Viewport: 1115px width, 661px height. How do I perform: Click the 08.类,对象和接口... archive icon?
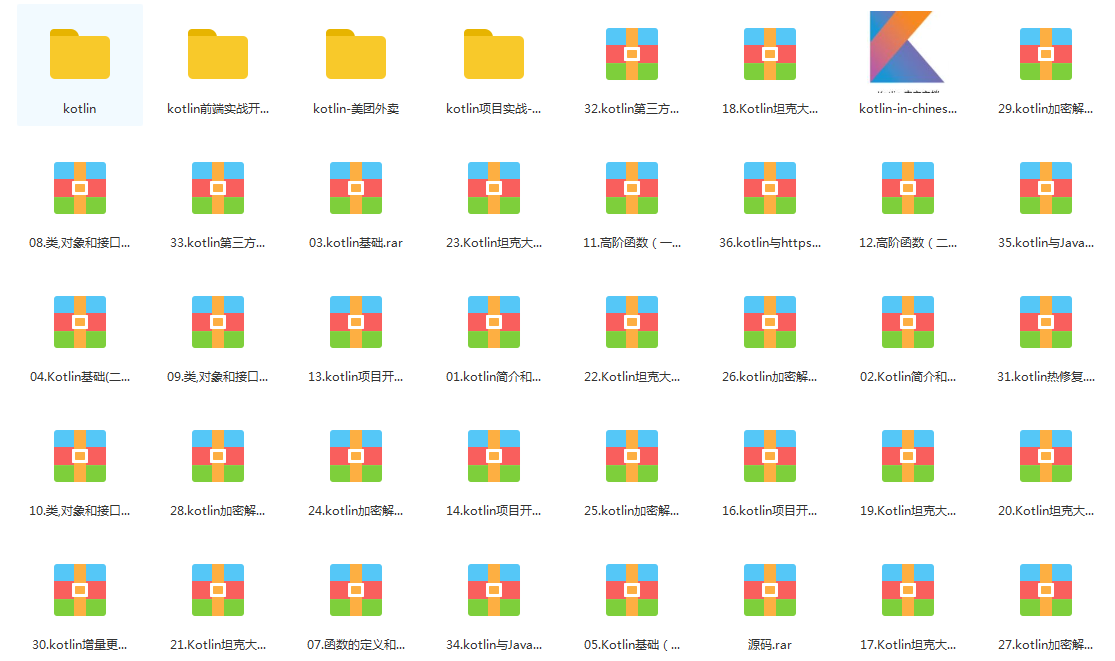point(80,188)
